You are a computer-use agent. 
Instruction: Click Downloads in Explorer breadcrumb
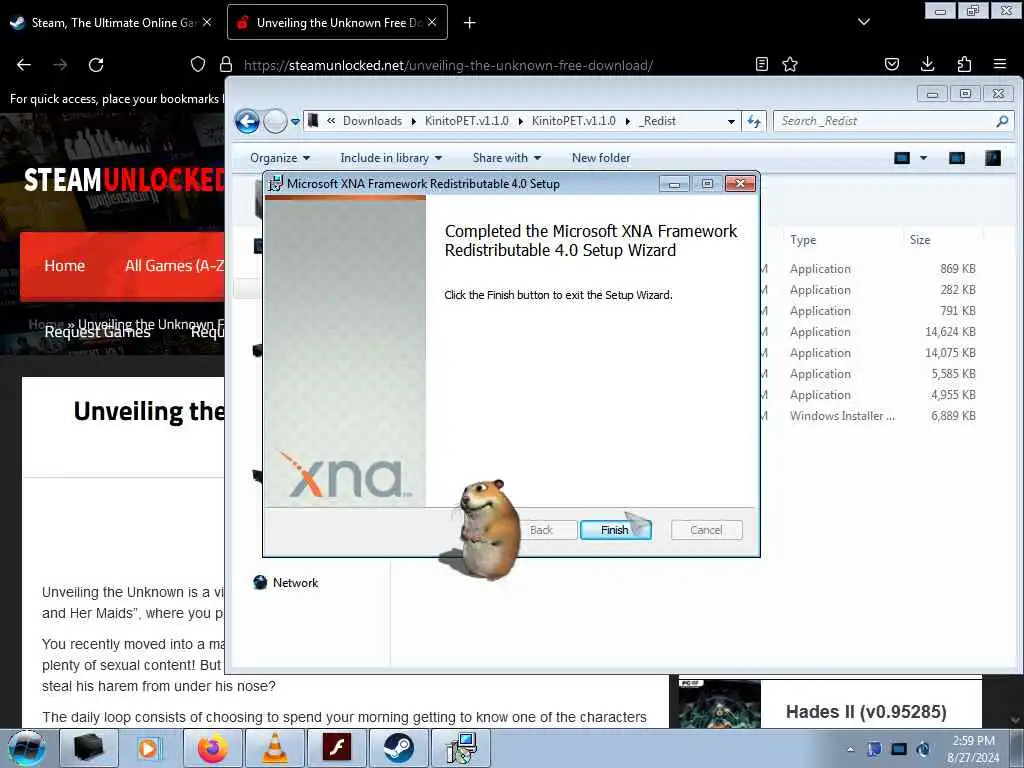pyautogui.click(x=372, y=121)
